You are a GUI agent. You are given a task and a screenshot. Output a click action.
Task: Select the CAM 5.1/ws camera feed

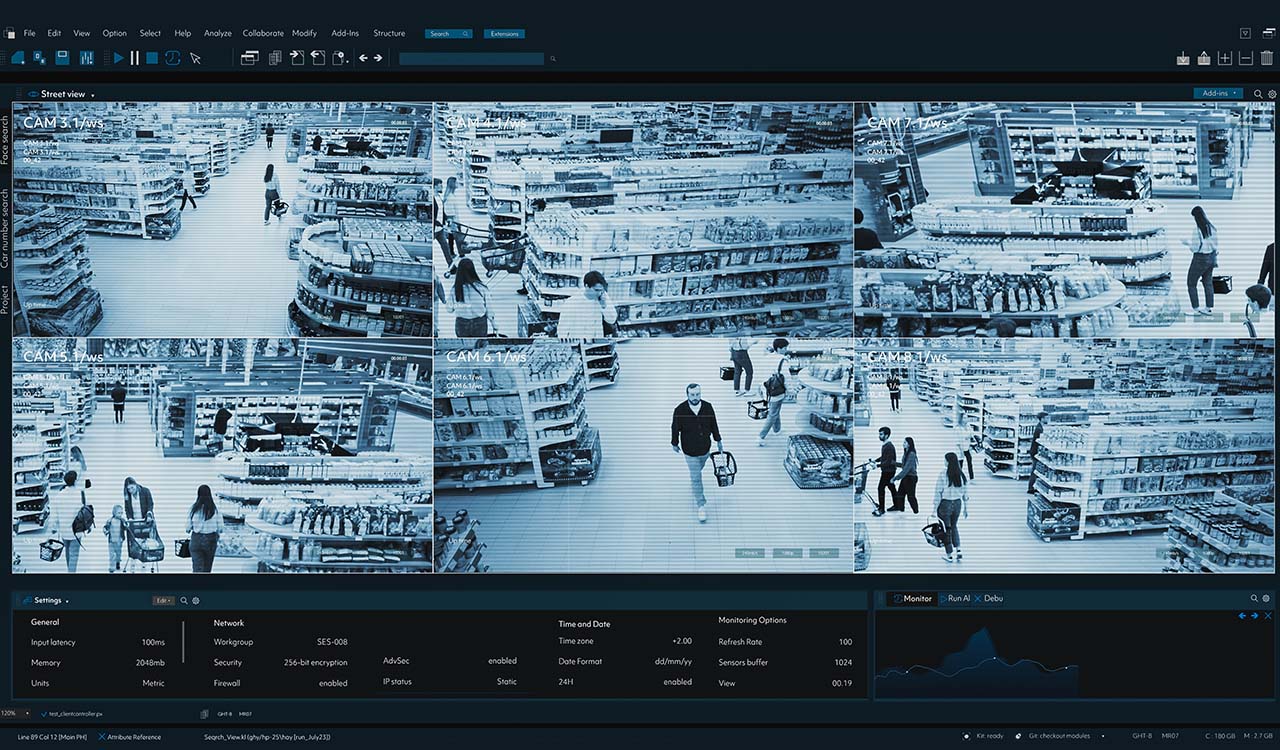(x=222, y=455)
